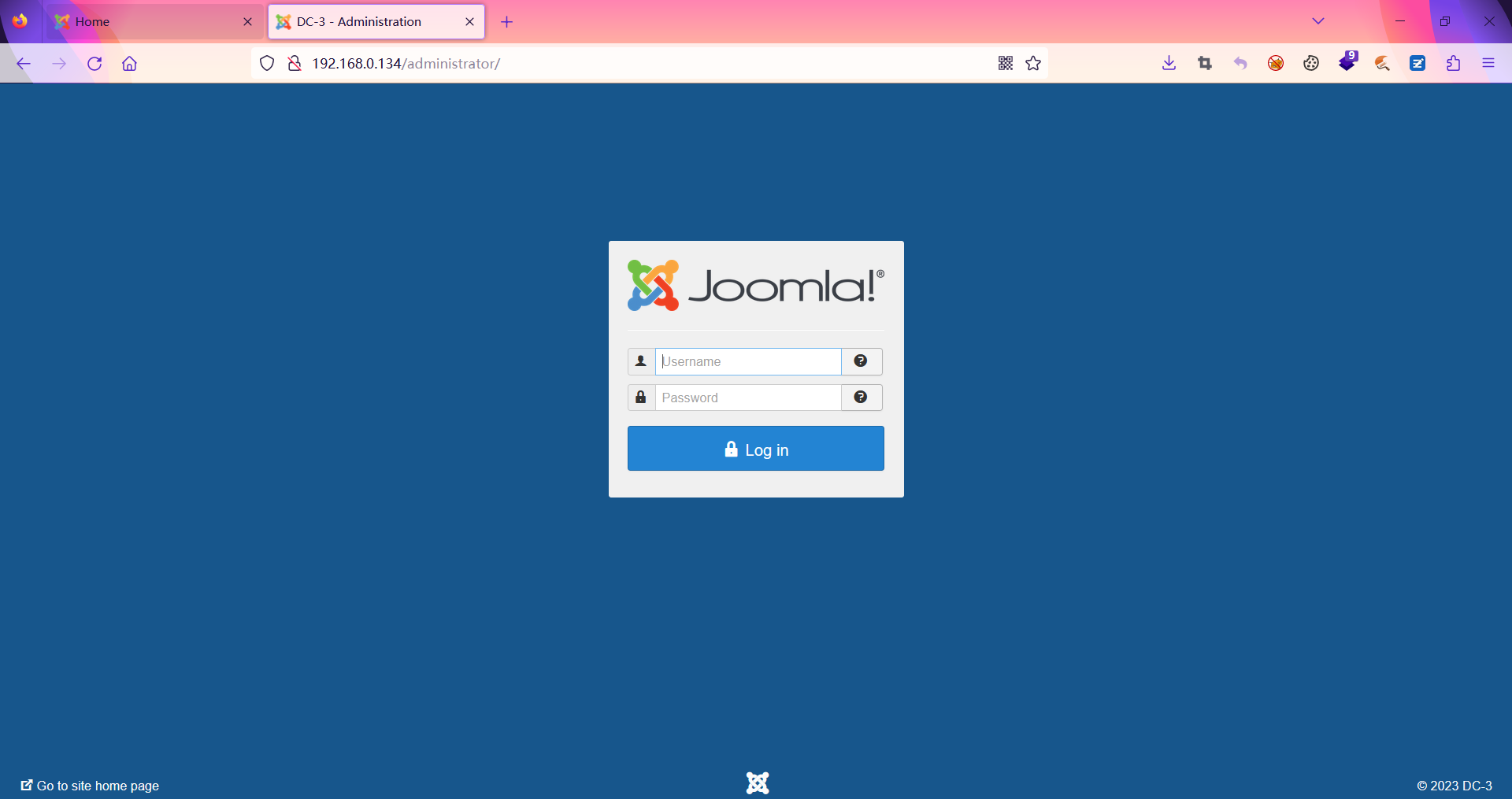Click the orange crossed-circle extension icon
The height and width of the screenshot is (799, 1512).
(1276, 64)
